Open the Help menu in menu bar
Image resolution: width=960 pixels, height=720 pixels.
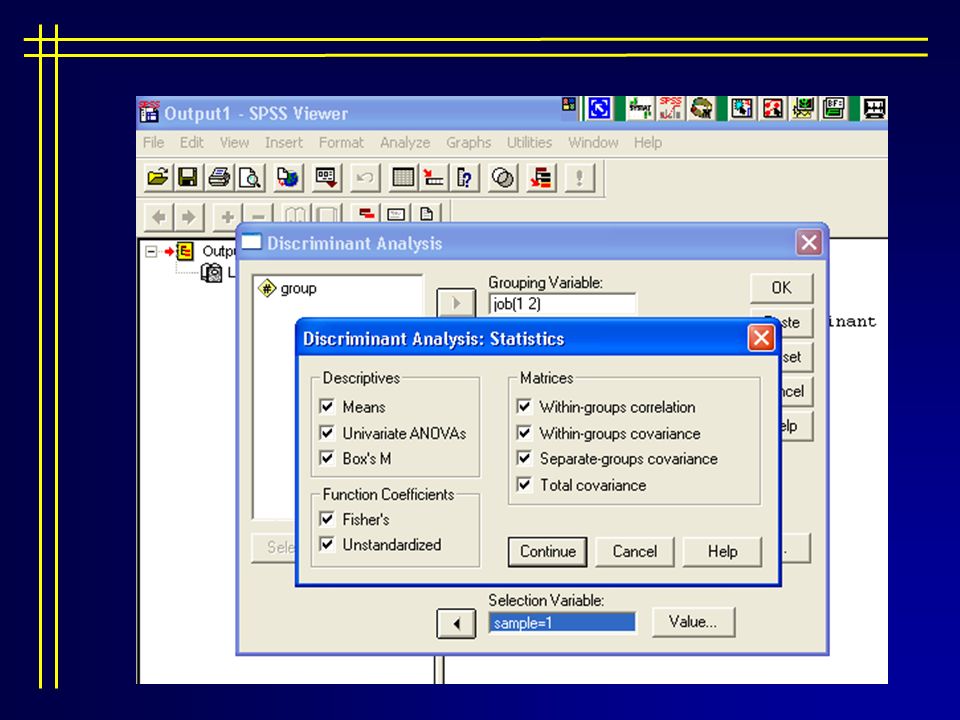647,143
